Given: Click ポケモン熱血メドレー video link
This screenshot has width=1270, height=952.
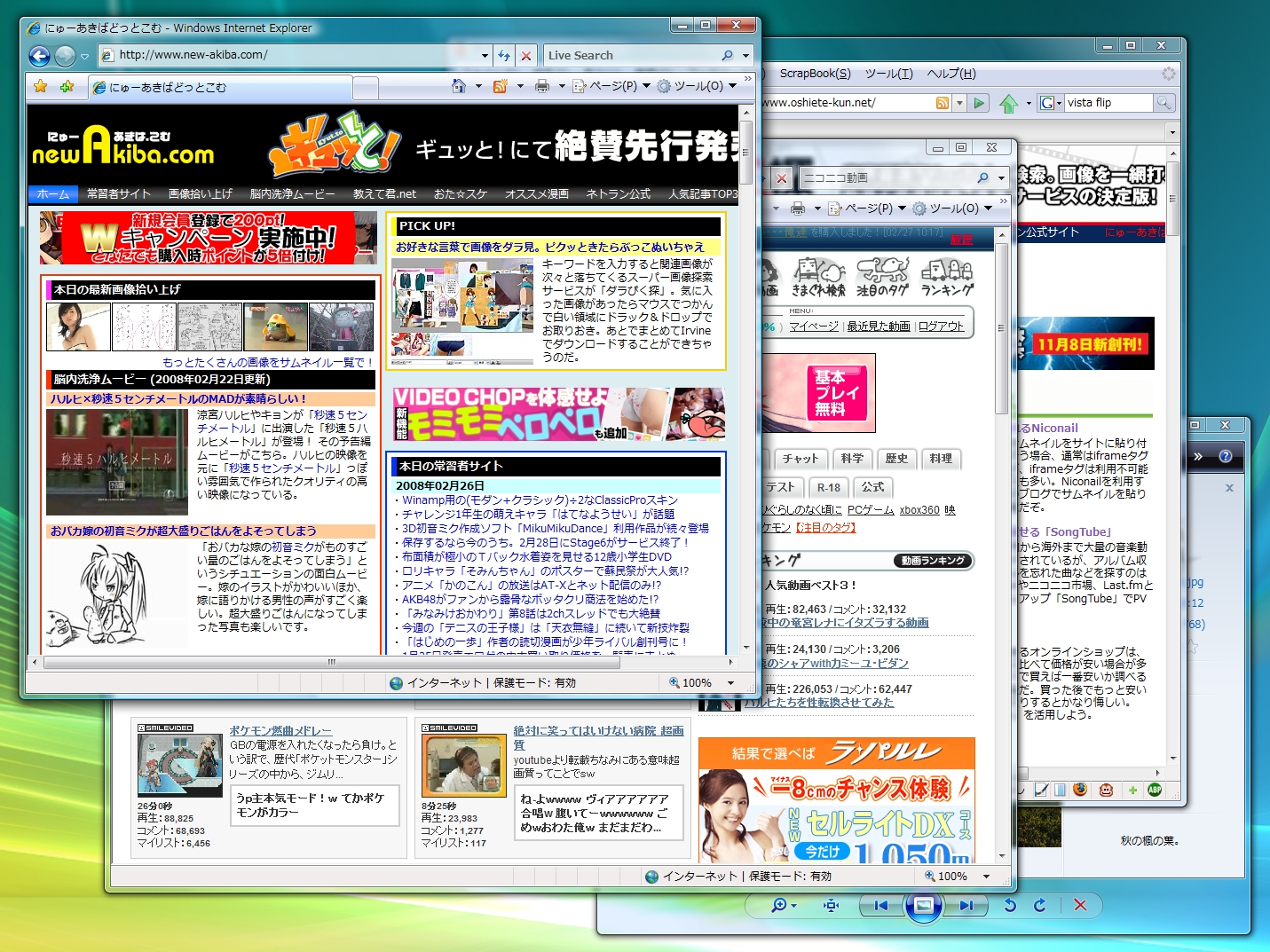Looking at the screenshot, I should [280, 731].
